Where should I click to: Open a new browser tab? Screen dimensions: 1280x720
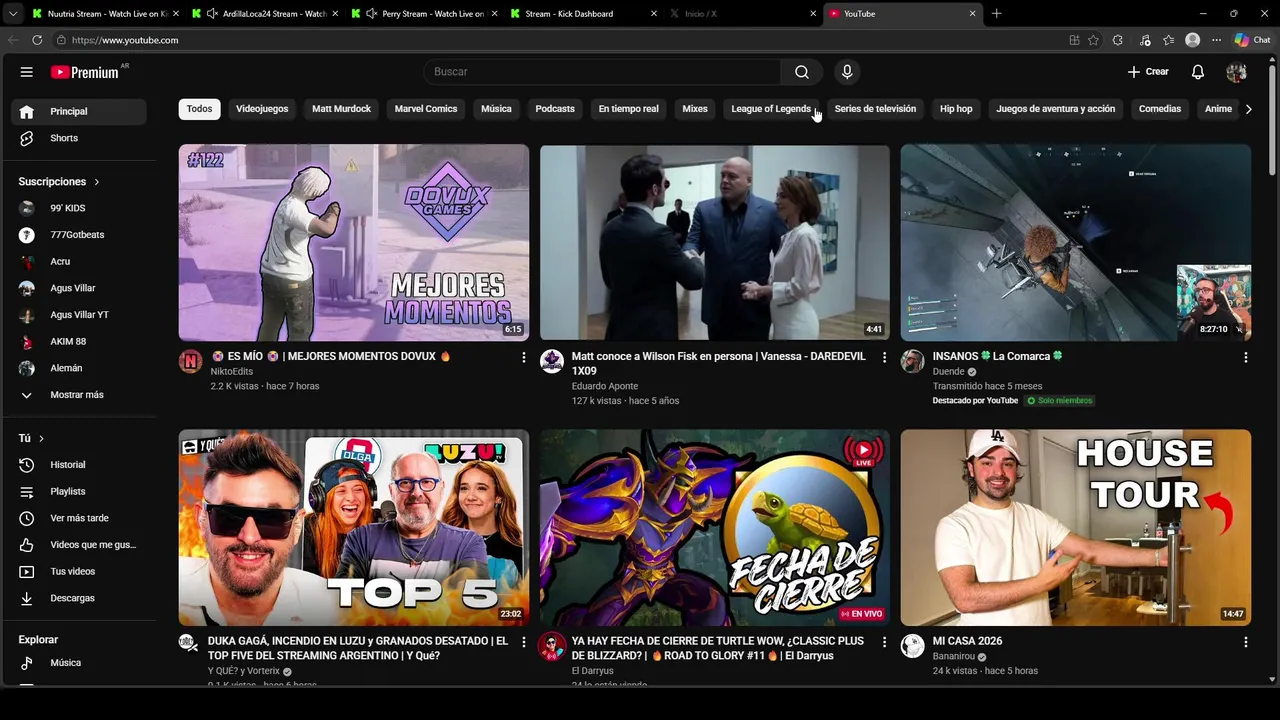coord(996,14)
